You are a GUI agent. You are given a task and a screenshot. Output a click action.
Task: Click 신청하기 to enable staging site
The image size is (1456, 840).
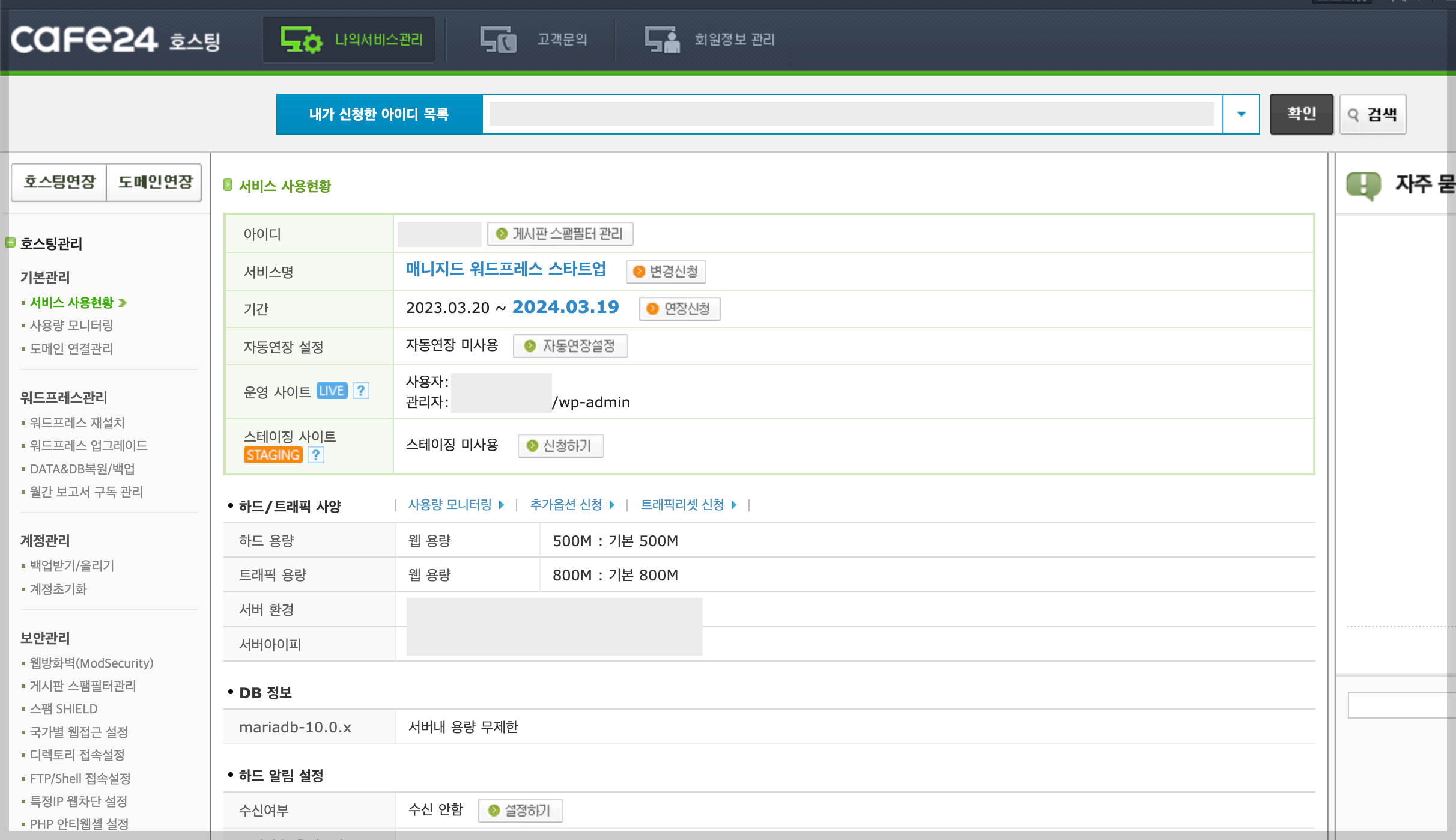tap(560, 446)
